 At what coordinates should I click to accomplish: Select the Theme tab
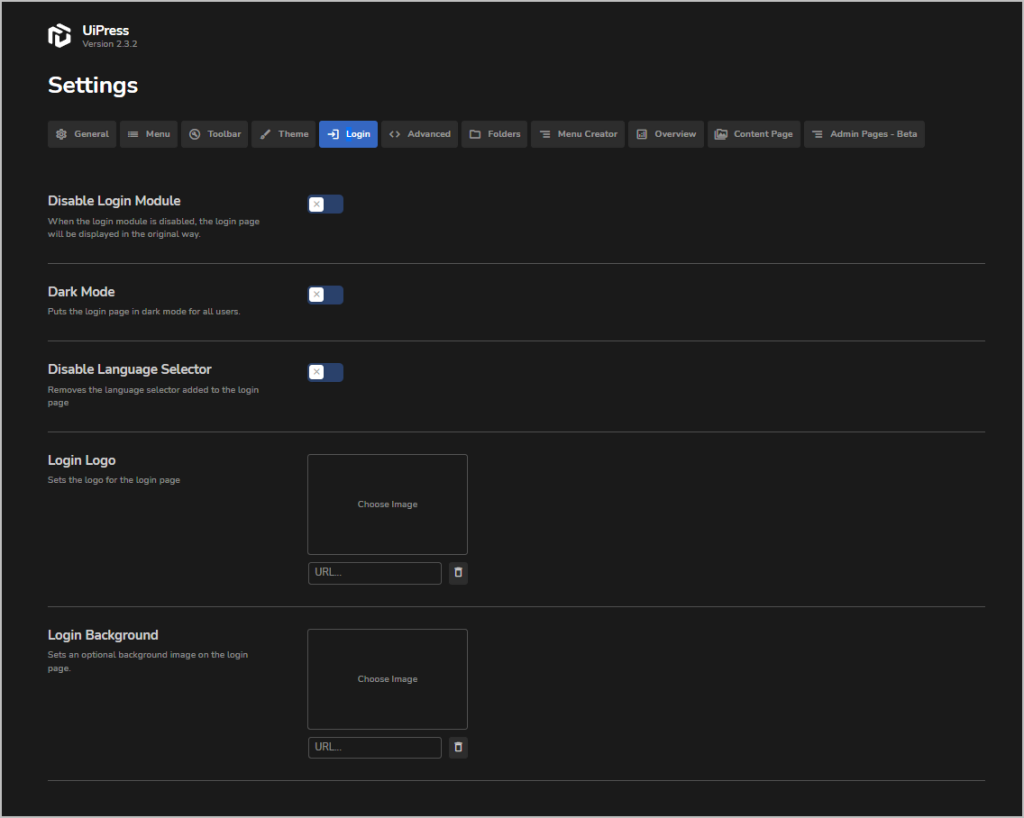[283, 134]
